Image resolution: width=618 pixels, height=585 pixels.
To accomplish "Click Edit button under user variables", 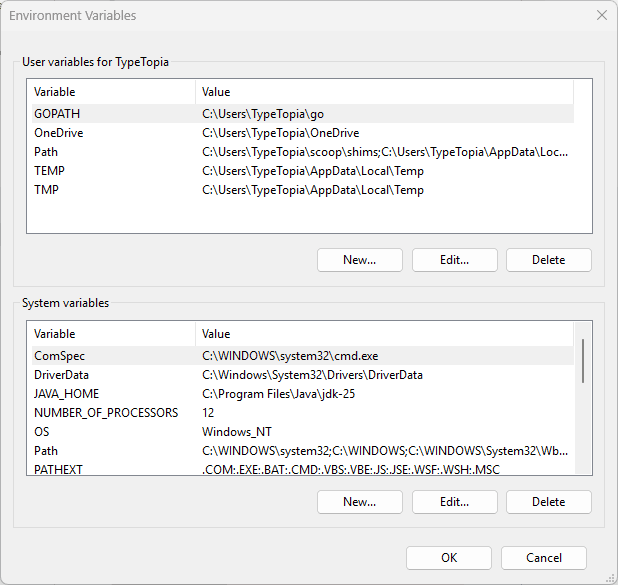I will click(x=454, y=260).
